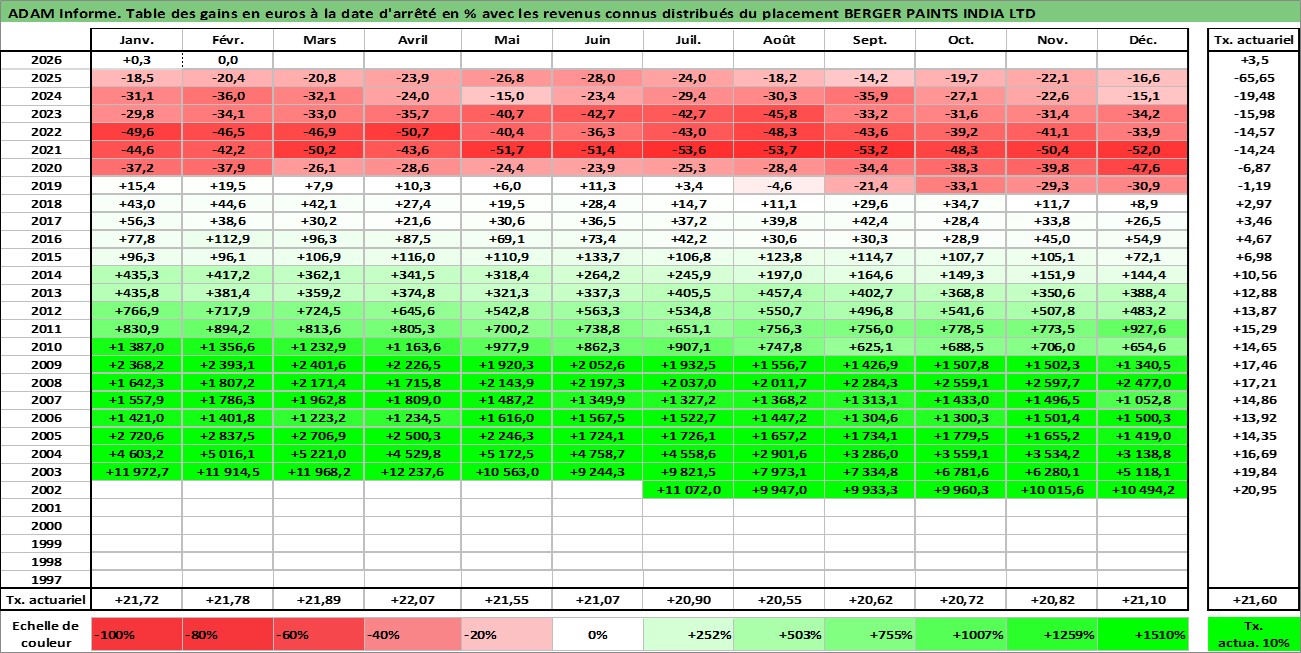The image size is (1301, 653).
Task: Click the +1510% color scale swatch
Action: tap(1142, 634)
